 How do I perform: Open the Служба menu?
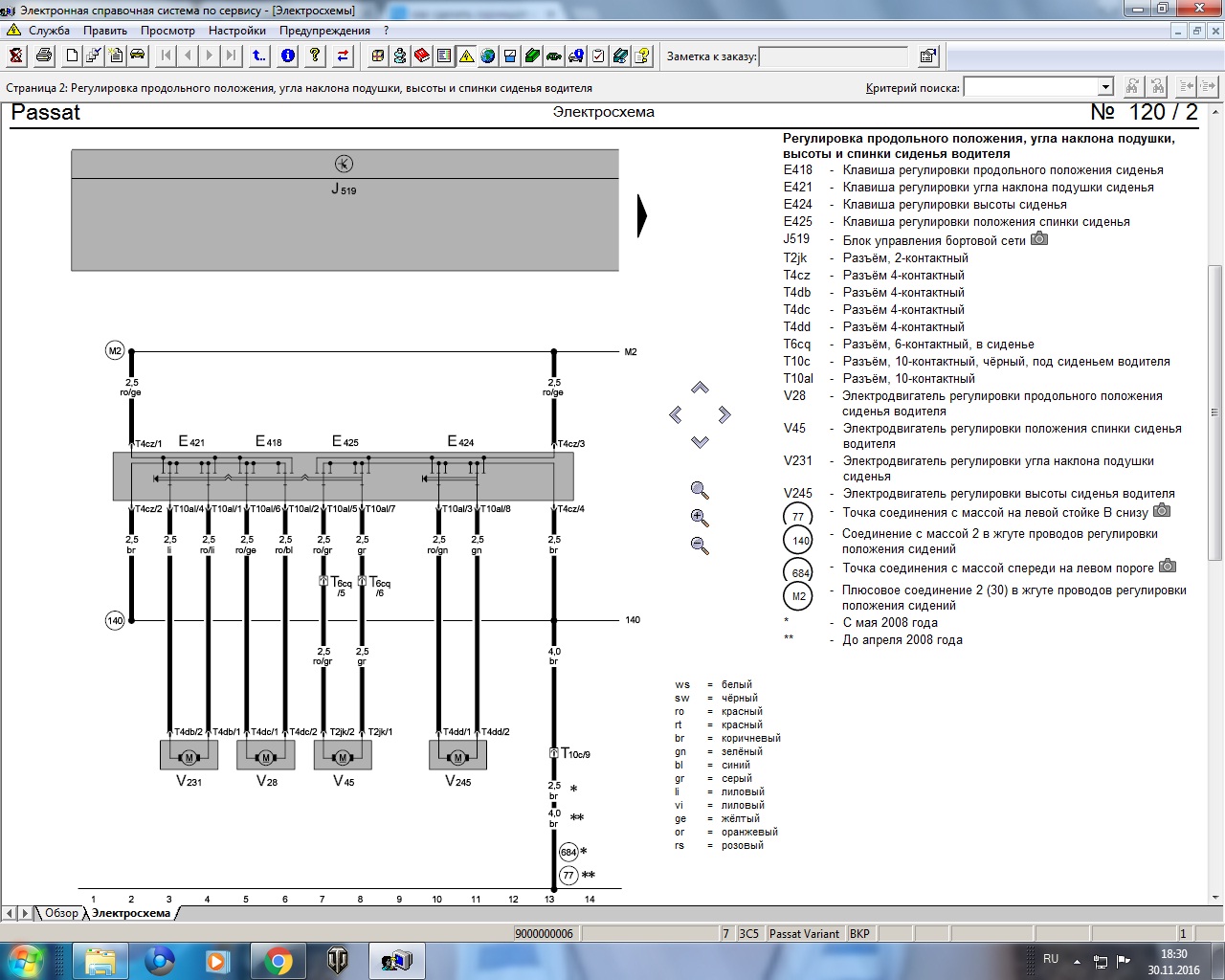click(49, 30)
